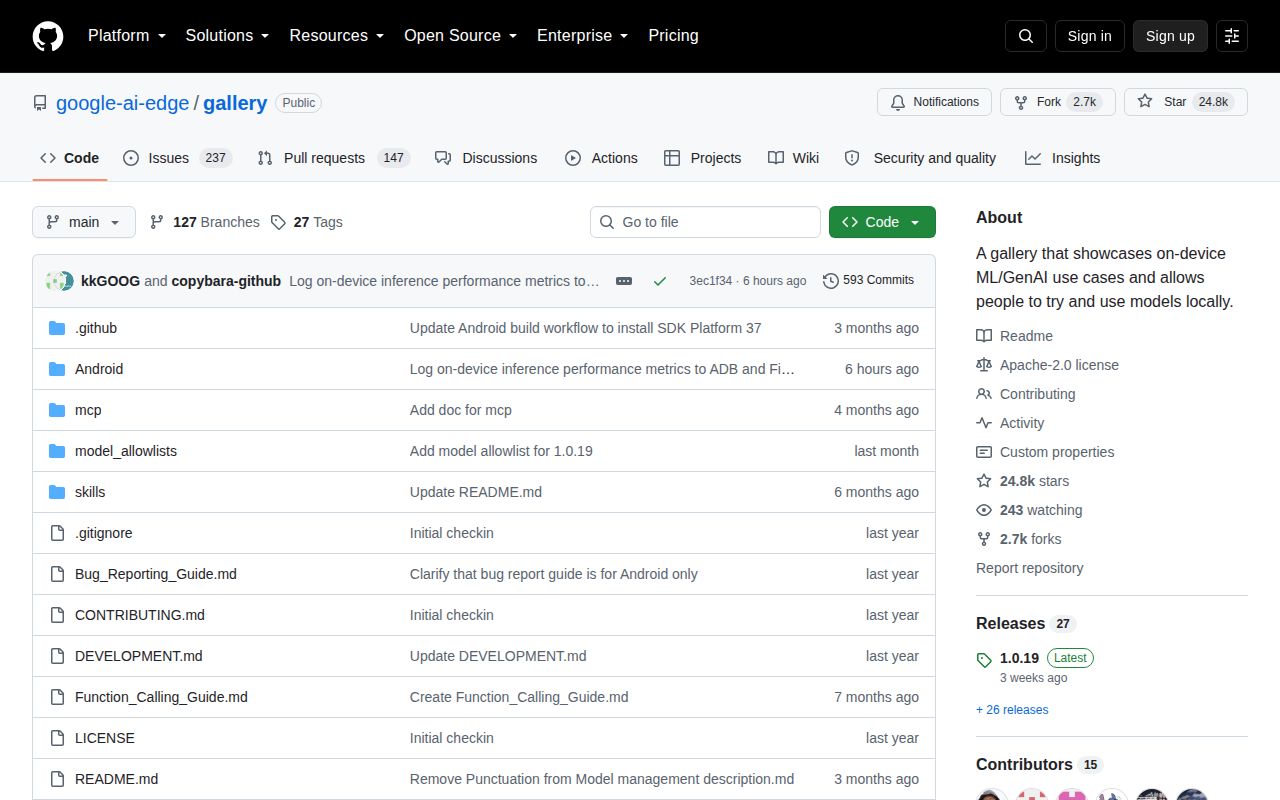Click the skills folder icon
Screen dimensions: 1280x800
pos(57,492)
